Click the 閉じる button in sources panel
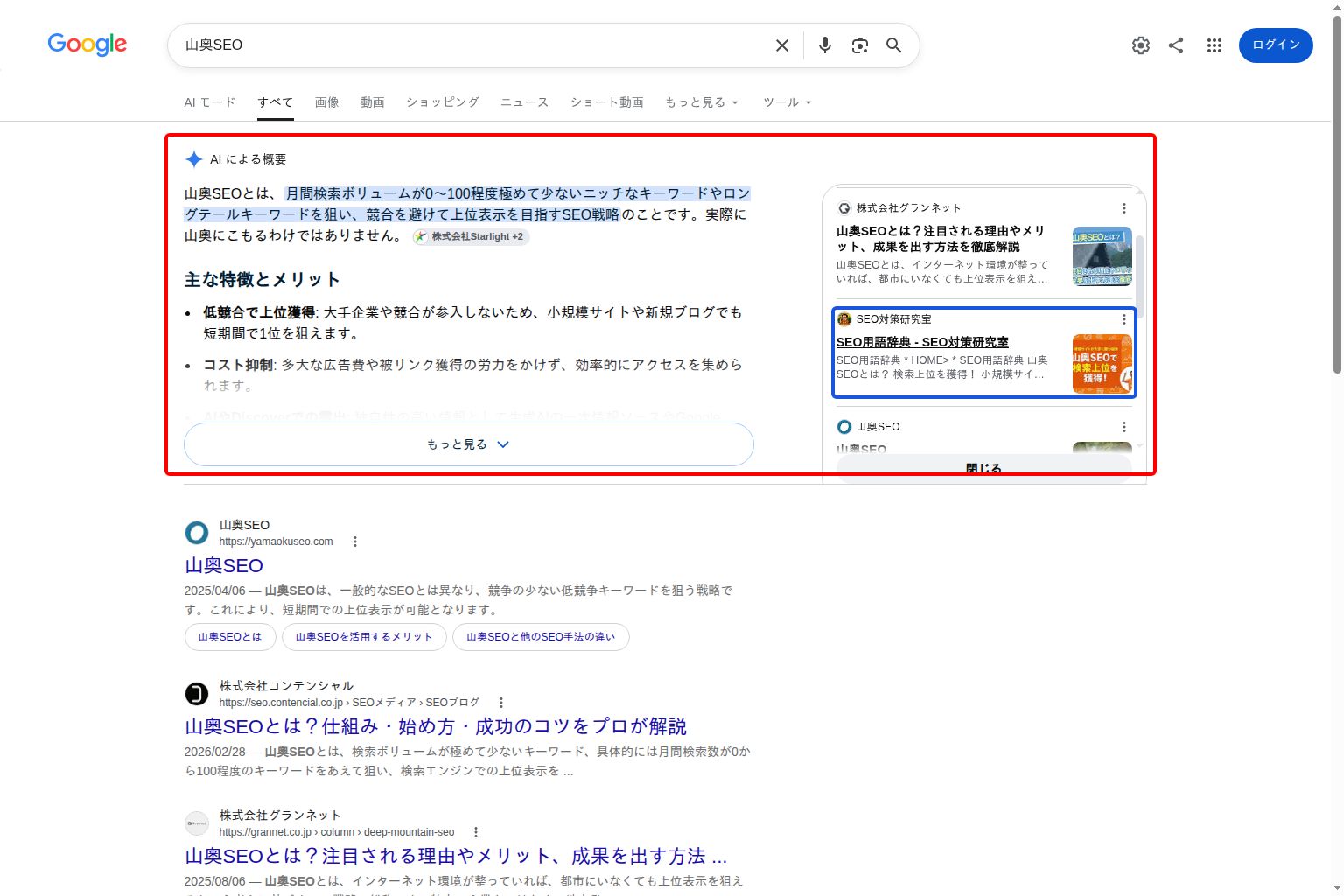This screenshot has width=1344, height=896. [984, 469]
